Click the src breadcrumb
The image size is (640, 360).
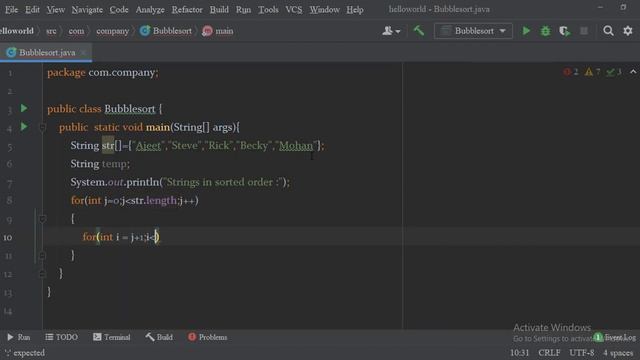pos(51,31)
